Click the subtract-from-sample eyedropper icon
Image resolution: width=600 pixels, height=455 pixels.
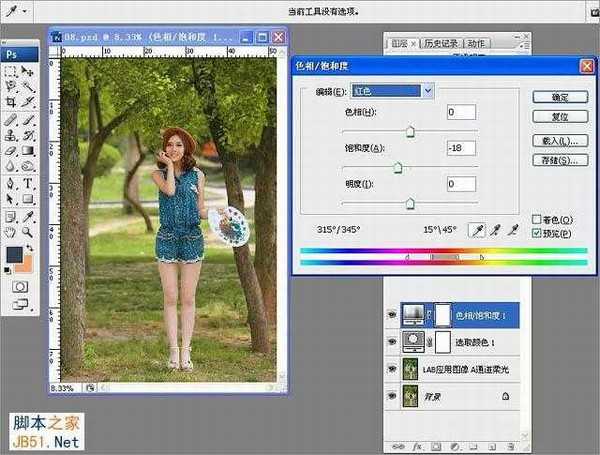514,229
